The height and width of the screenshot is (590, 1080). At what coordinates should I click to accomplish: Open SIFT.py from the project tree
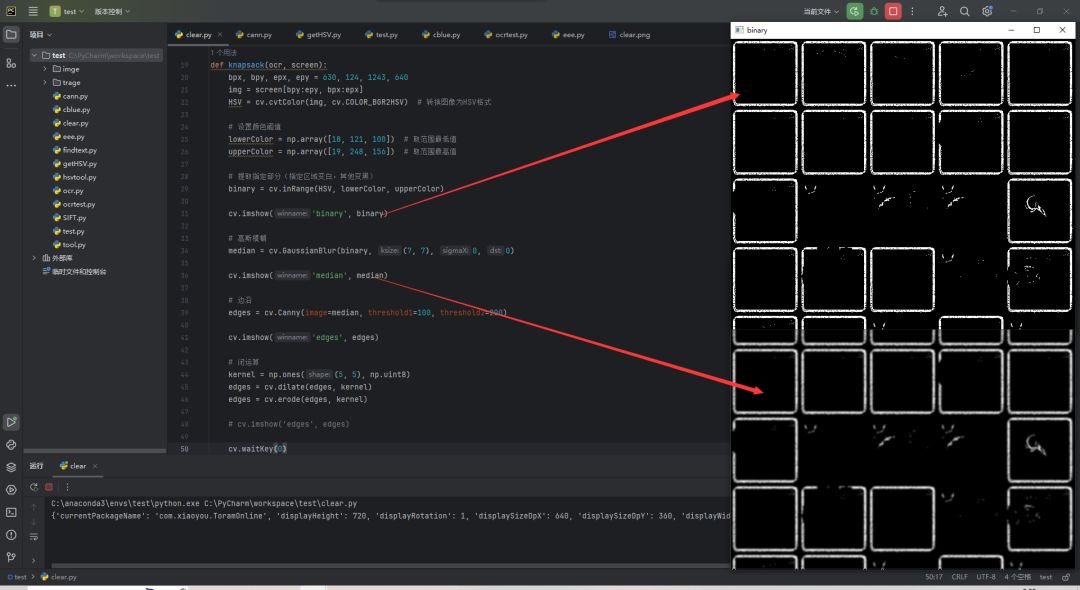click(74, 217)
